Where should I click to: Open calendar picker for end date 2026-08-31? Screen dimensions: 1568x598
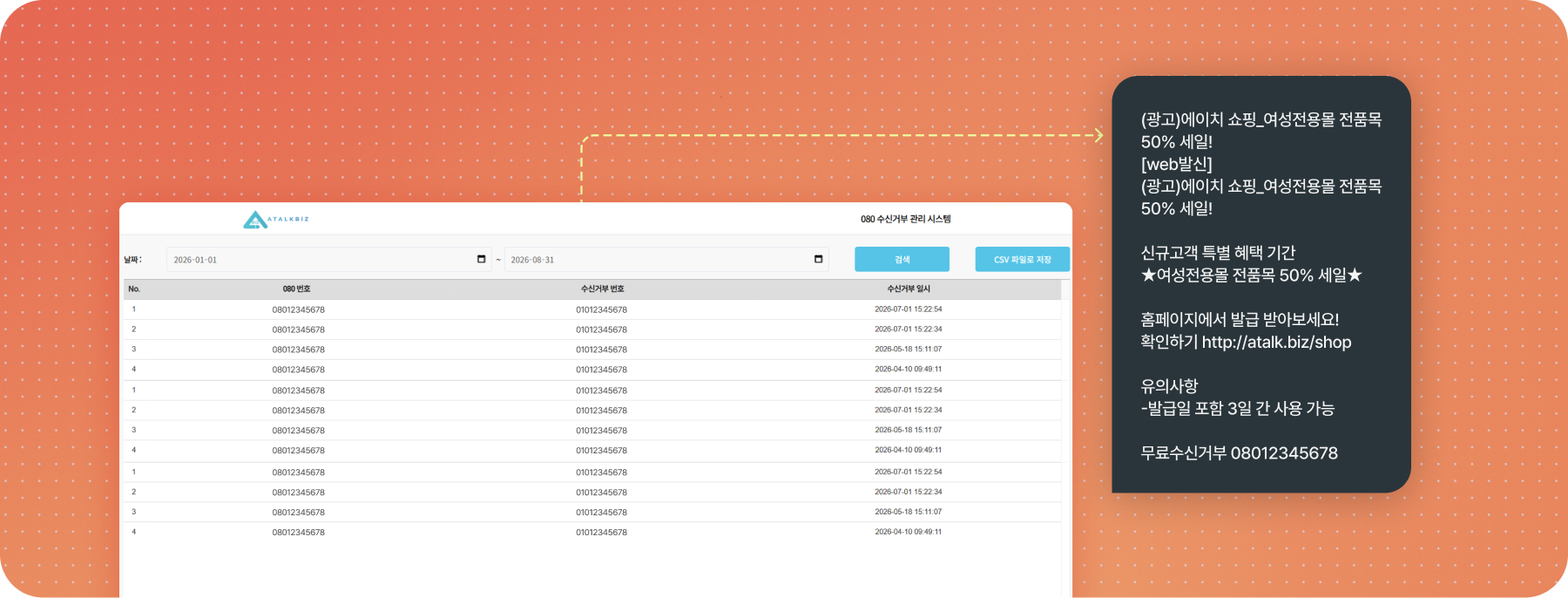[818, 259]
